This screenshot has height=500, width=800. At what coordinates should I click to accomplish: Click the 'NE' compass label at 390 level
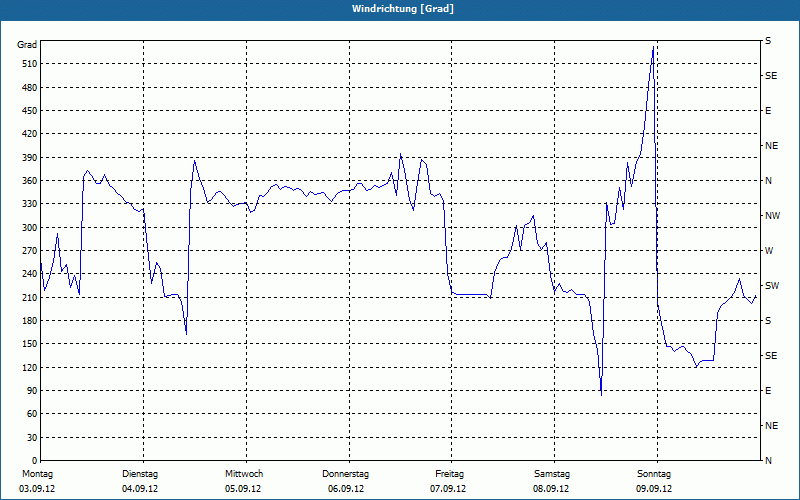point(771,146)
